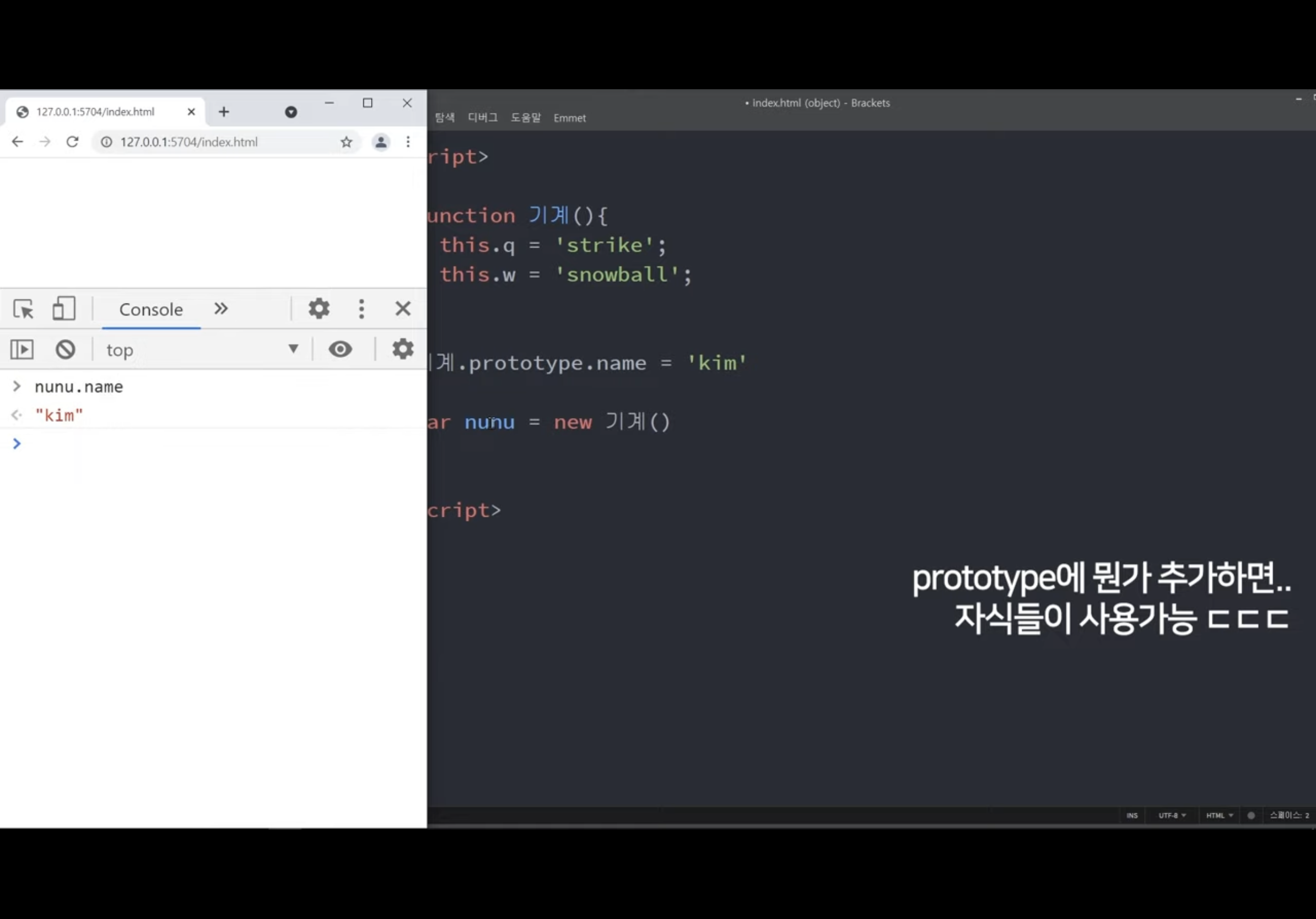Select the Console tab
The width and height of the screenshot is (1316, 919).
pos(151,310)
